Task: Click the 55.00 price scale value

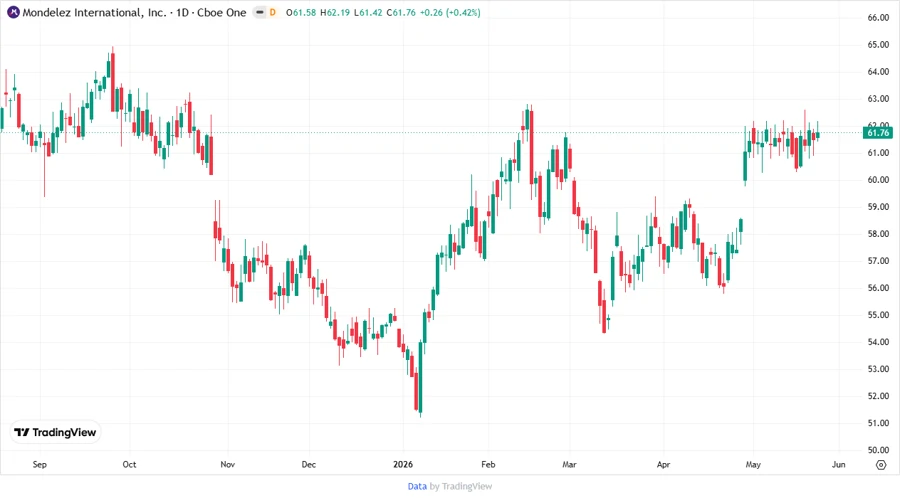Action: (x=878, y=315)
